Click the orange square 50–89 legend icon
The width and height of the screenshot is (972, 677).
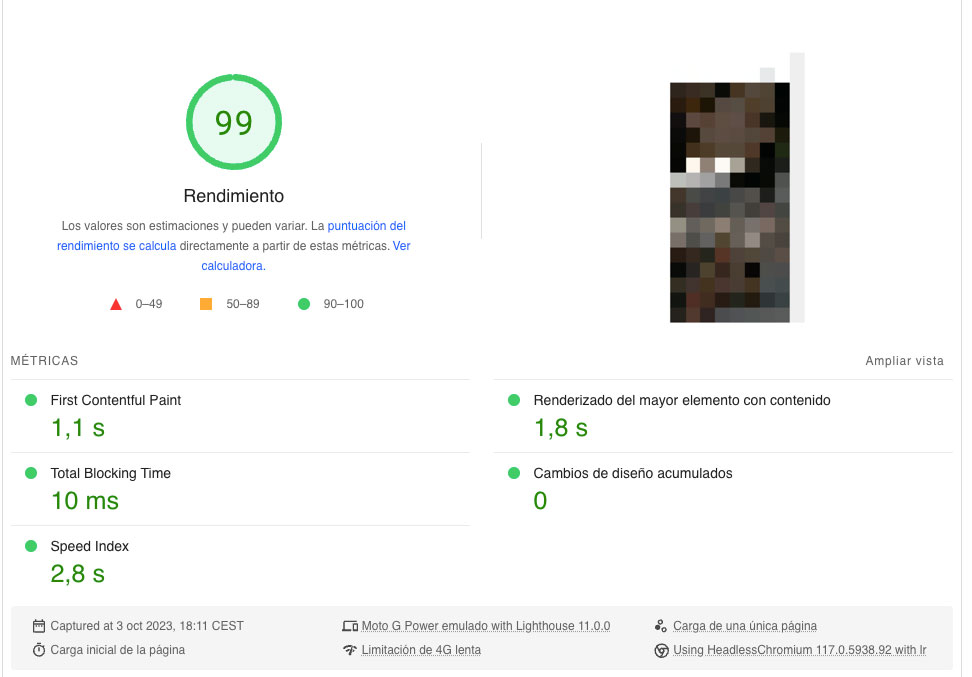[x=206, y=304]
